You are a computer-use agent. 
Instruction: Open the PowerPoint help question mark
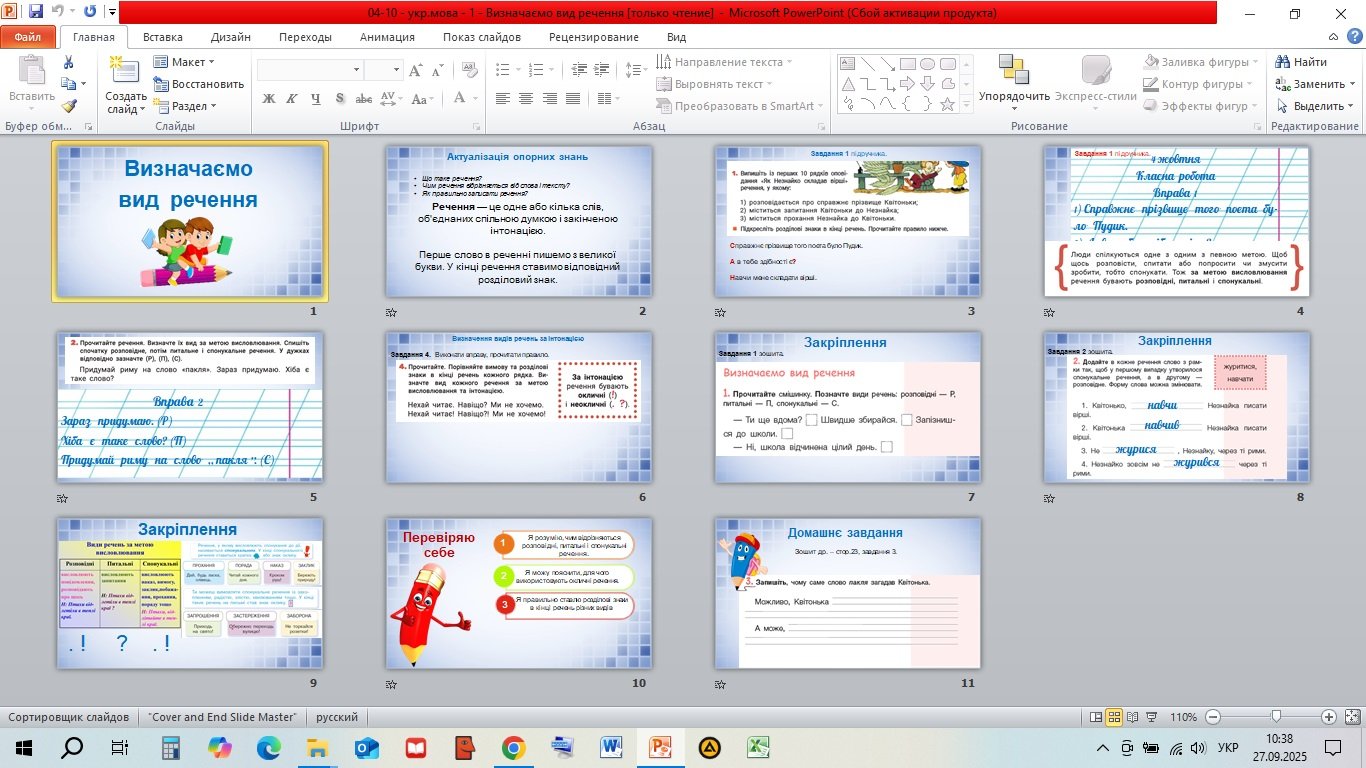(x=1353, y=38)
